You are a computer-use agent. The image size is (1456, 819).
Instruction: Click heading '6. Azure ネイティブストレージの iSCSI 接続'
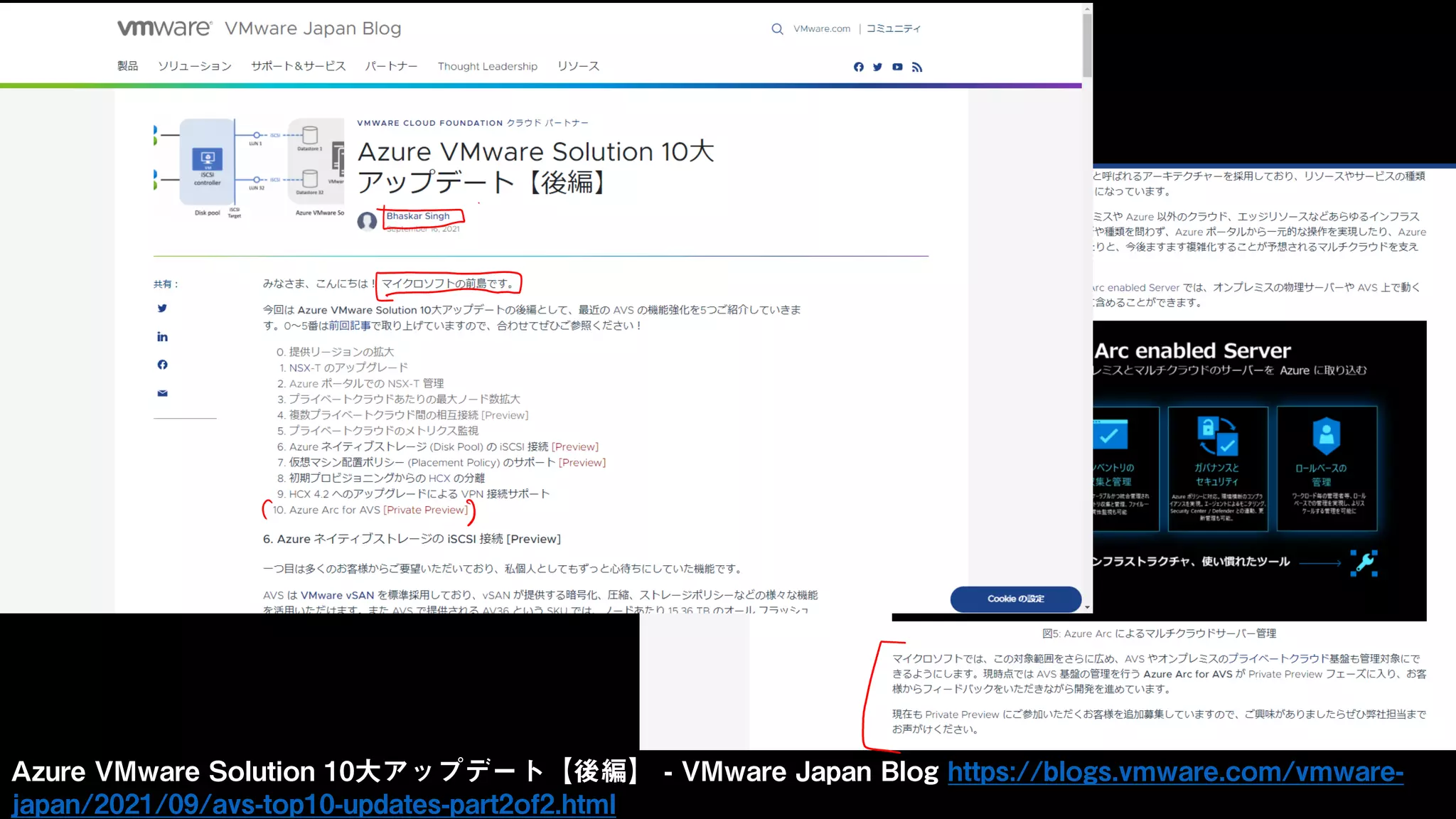(412, 539)
